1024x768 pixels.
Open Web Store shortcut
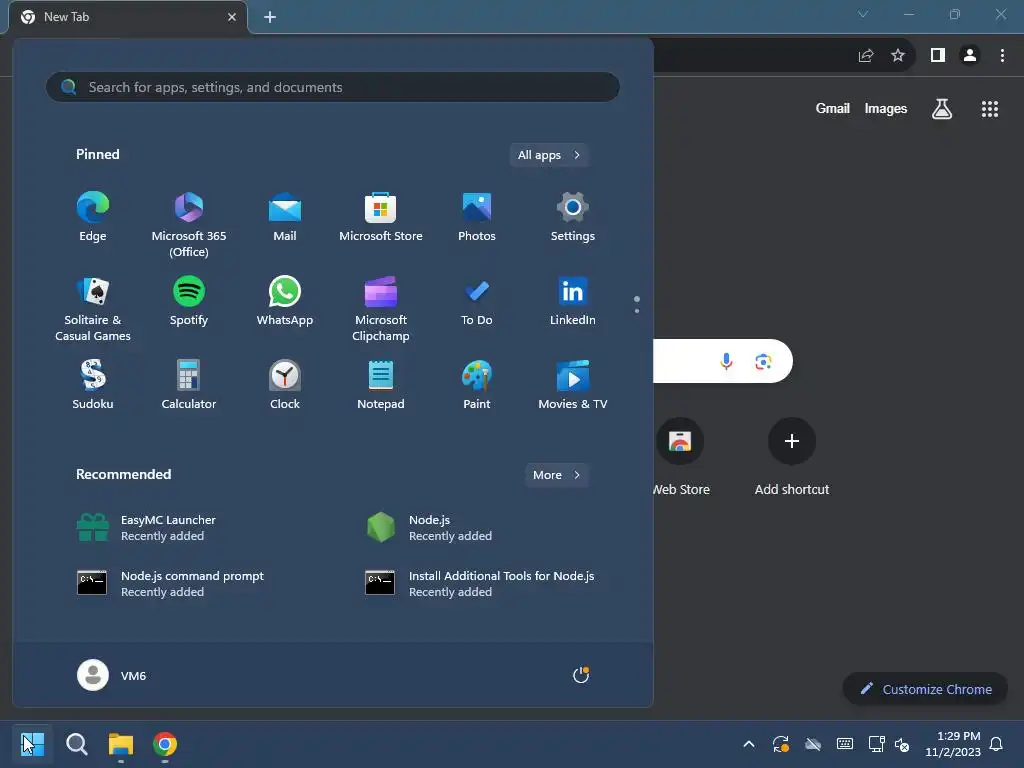click(x=680, y=457)
